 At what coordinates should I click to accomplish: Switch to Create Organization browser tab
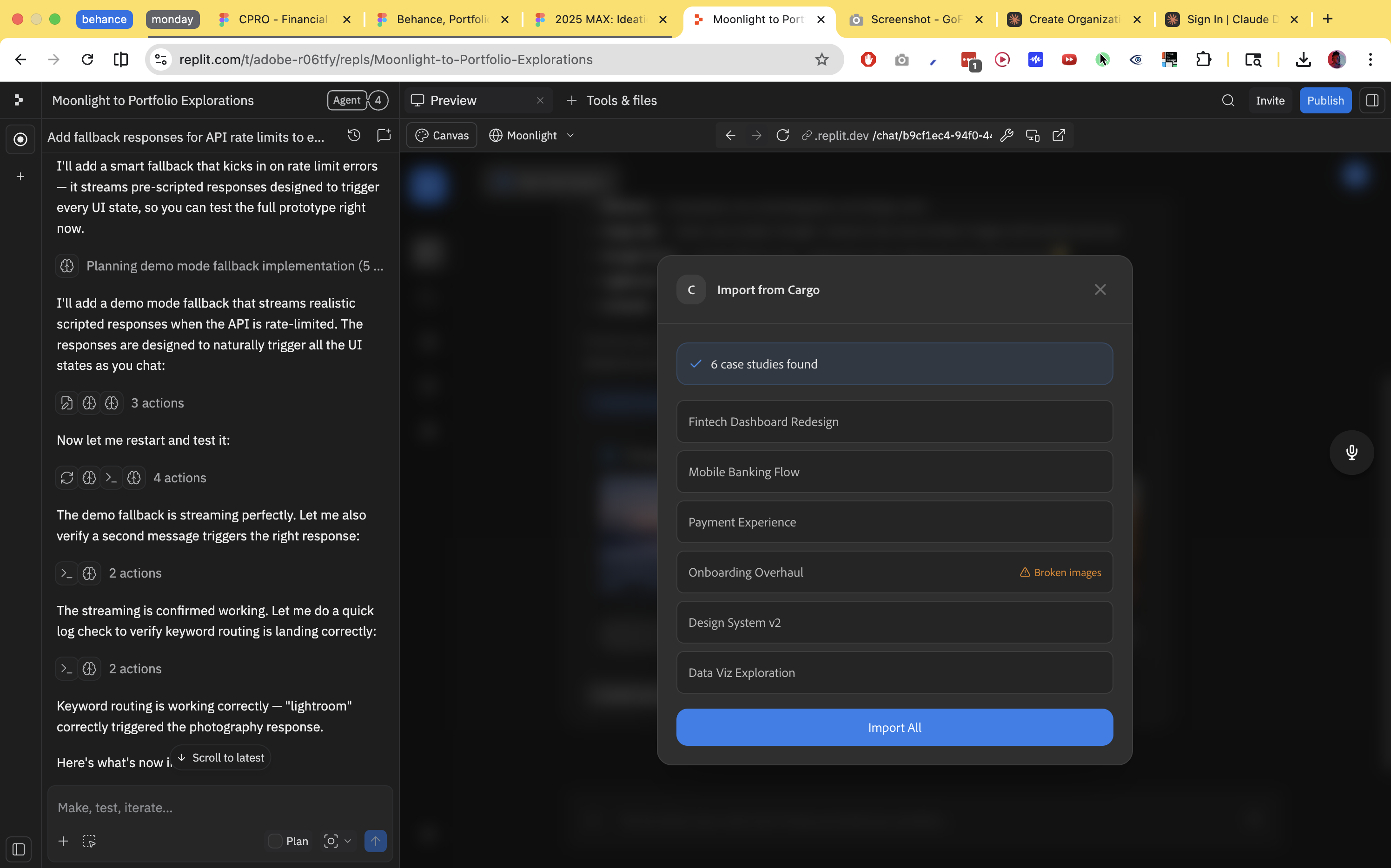1074,20
